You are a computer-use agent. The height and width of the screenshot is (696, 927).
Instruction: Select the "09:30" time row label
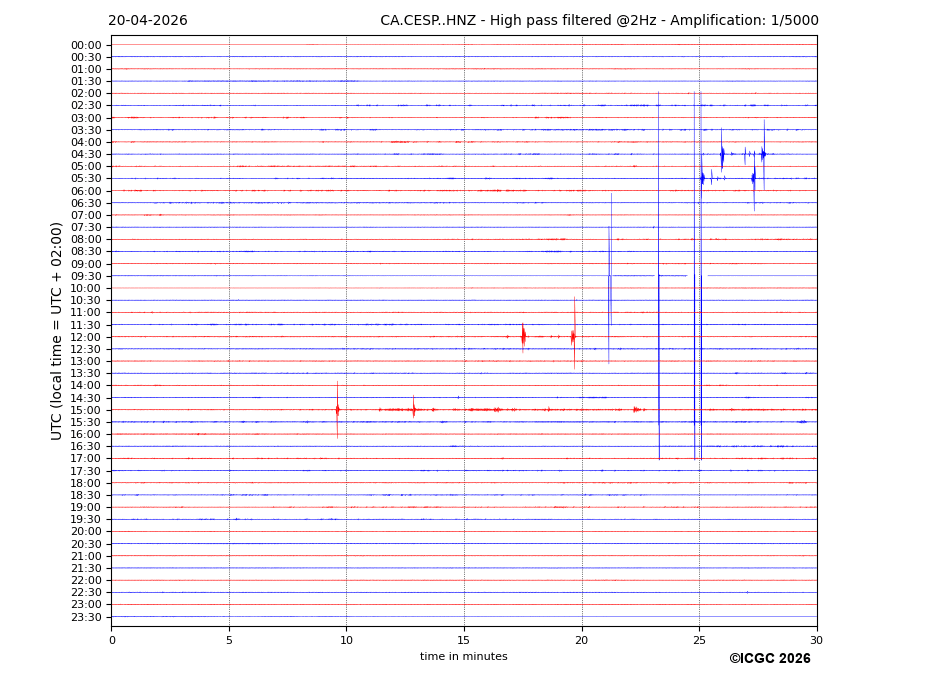click(x=86, y=276)
